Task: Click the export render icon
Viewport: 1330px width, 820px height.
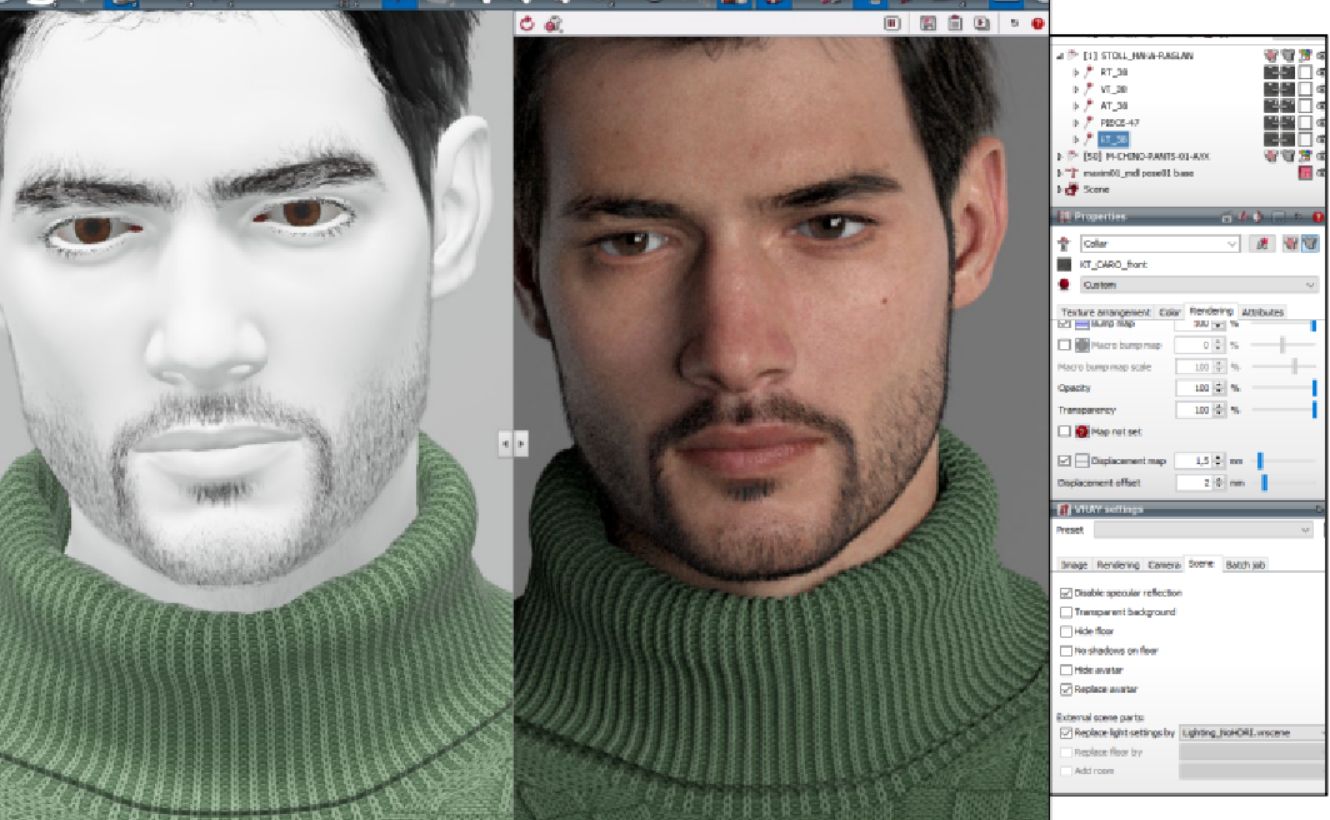Action: click(981, 23)
